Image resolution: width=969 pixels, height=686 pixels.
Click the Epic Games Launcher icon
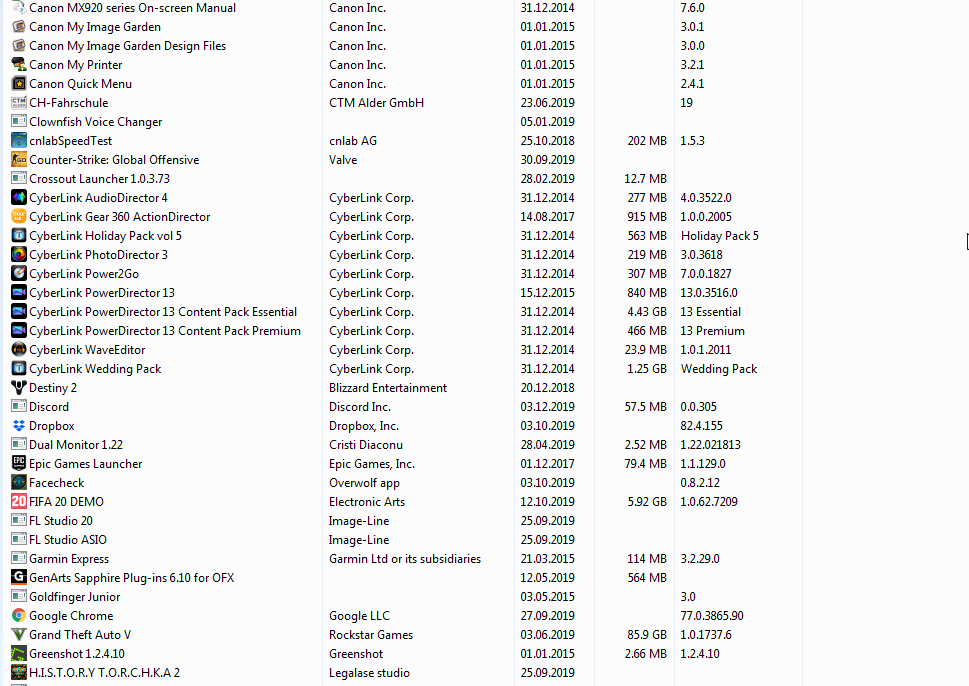(19, 464)
